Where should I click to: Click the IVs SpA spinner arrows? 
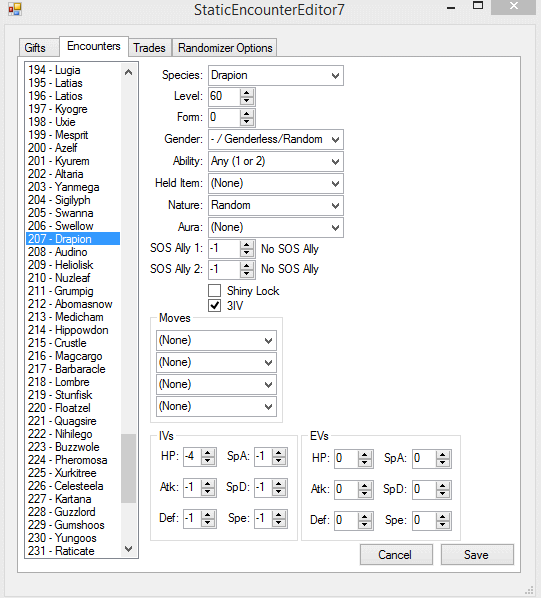(279, 457)
